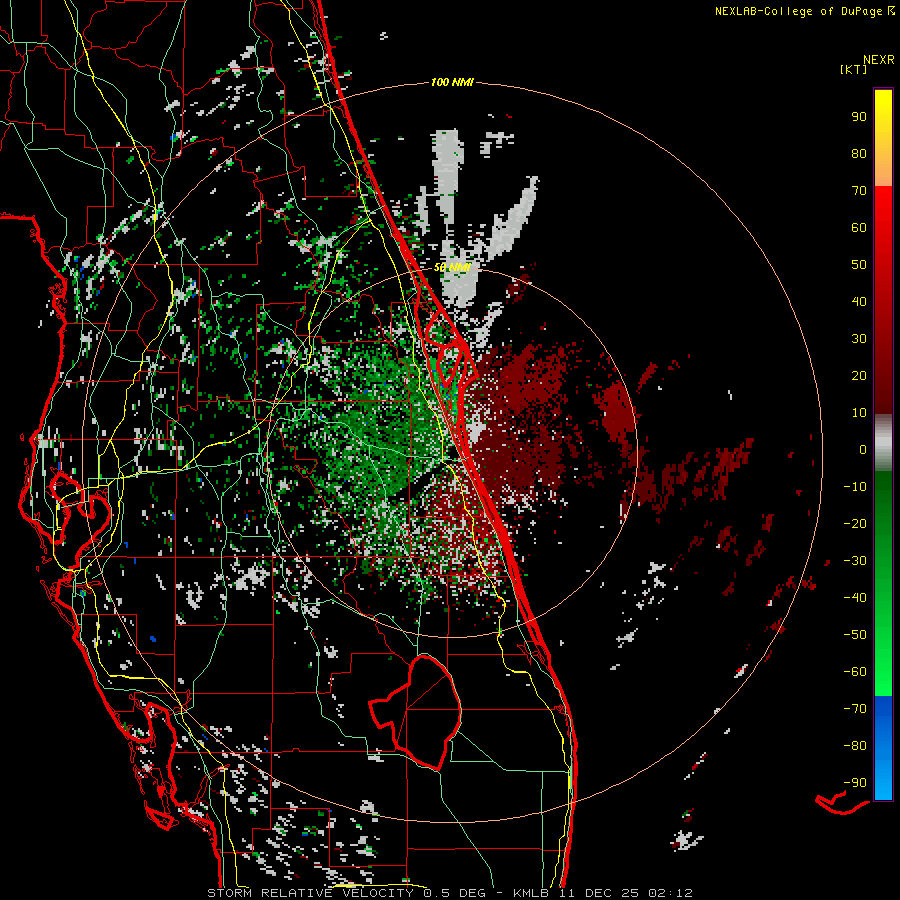Click the yellow top segment of the color bar
The width and height of the screenshot is (900, 900).
point(883,138)
